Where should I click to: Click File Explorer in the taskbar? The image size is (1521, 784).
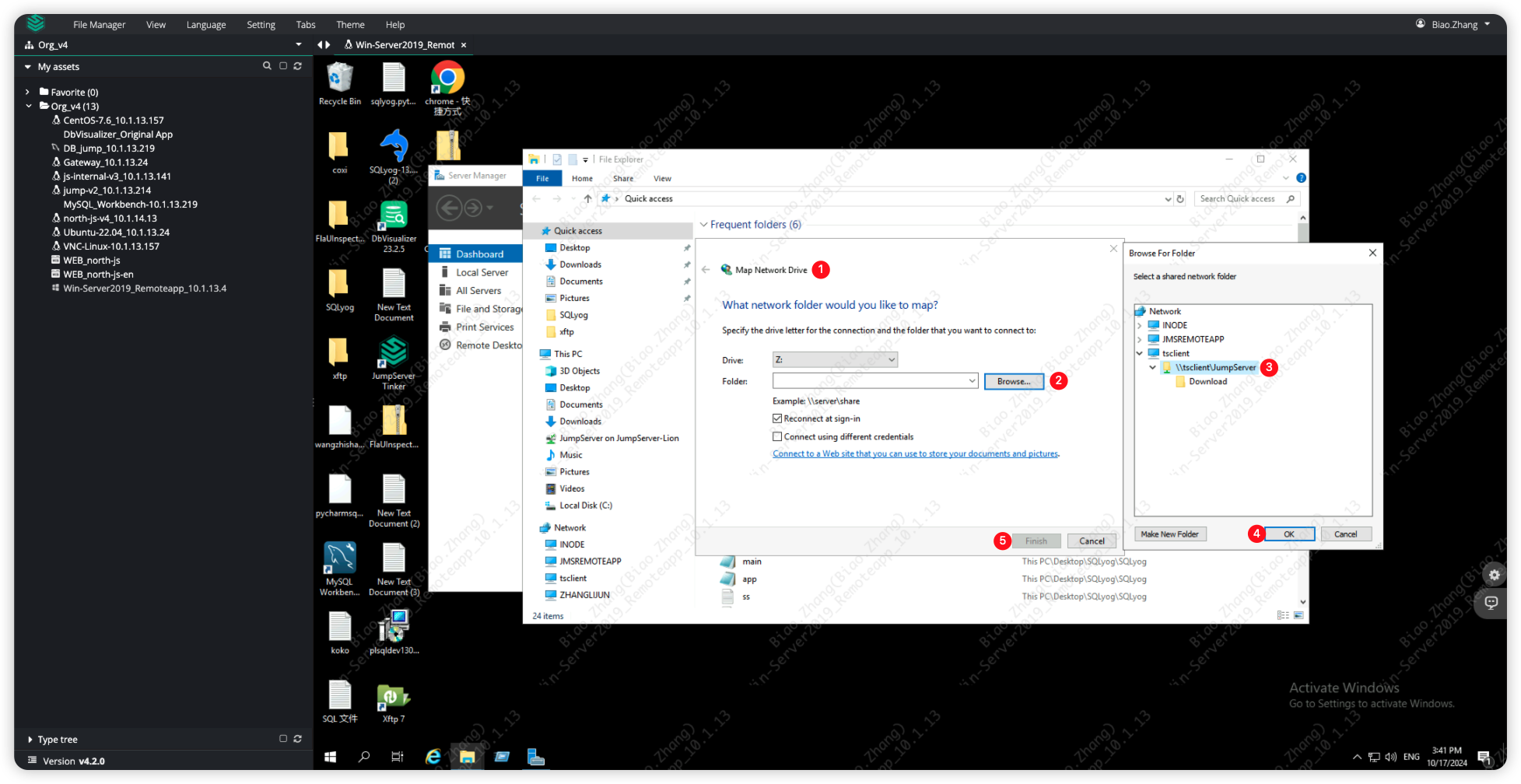pyautogui.click(x=467, y=757)
